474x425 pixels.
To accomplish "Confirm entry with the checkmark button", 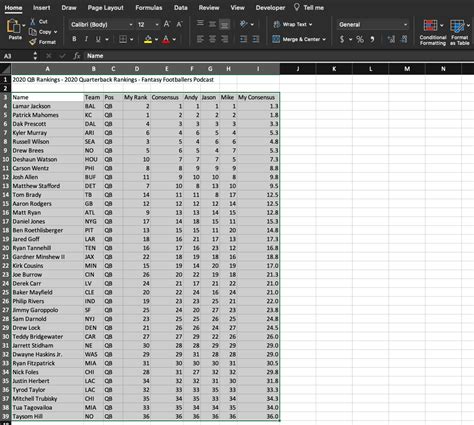I will click(x=62, y=56).
